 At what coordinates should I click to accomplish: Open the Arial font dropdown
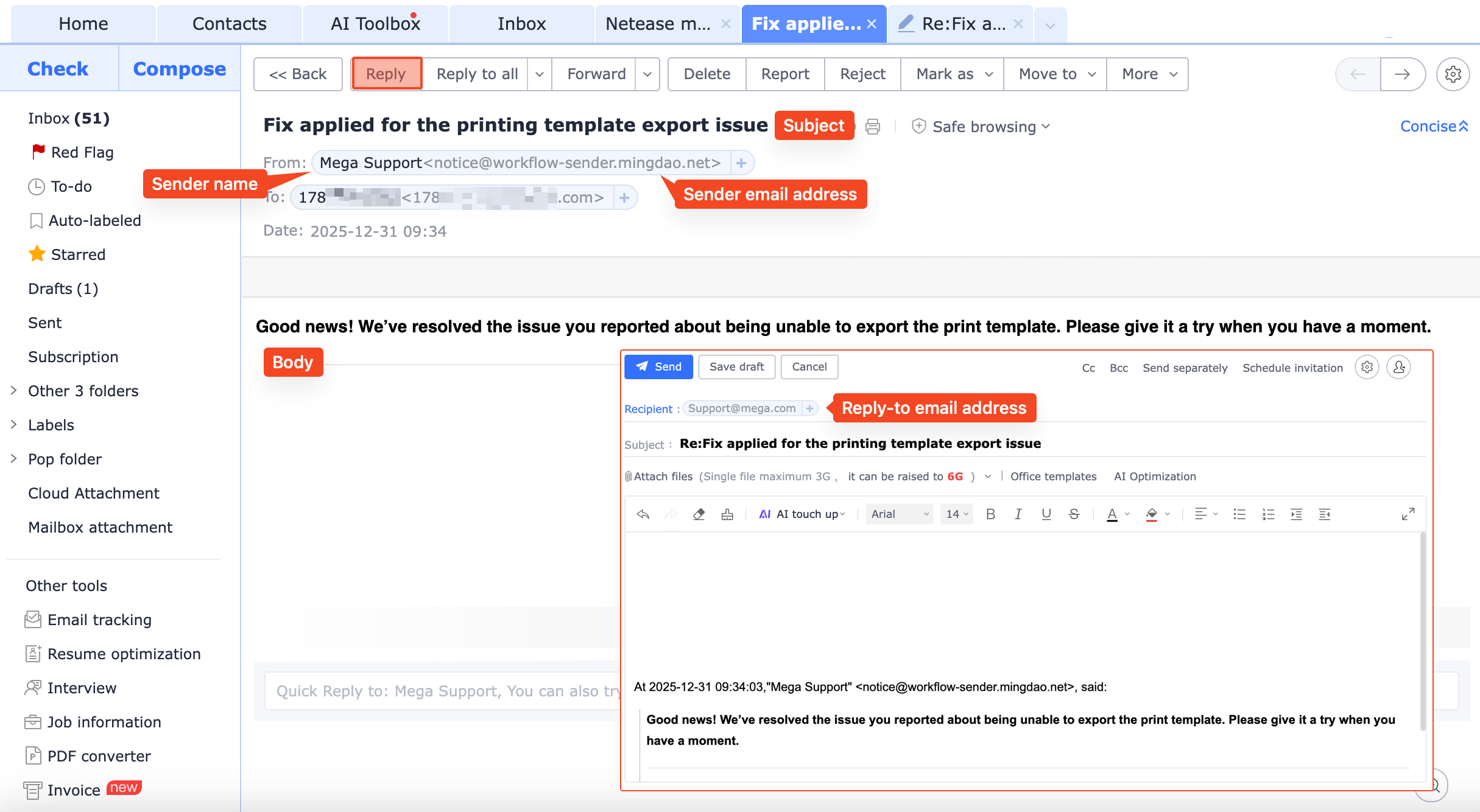899,514
